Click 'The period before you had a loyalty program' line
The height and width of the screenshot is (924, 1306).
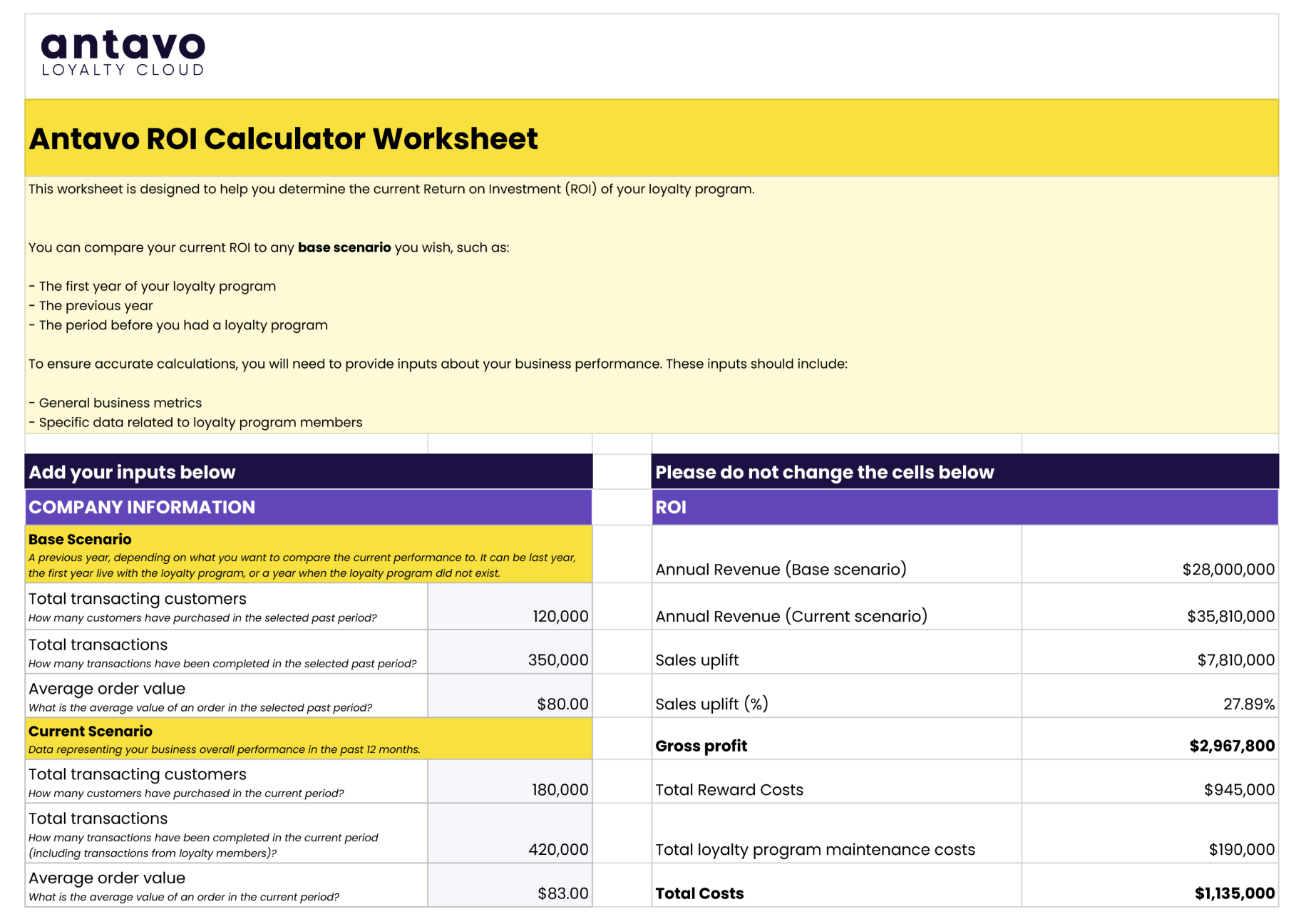click(178, 325)
